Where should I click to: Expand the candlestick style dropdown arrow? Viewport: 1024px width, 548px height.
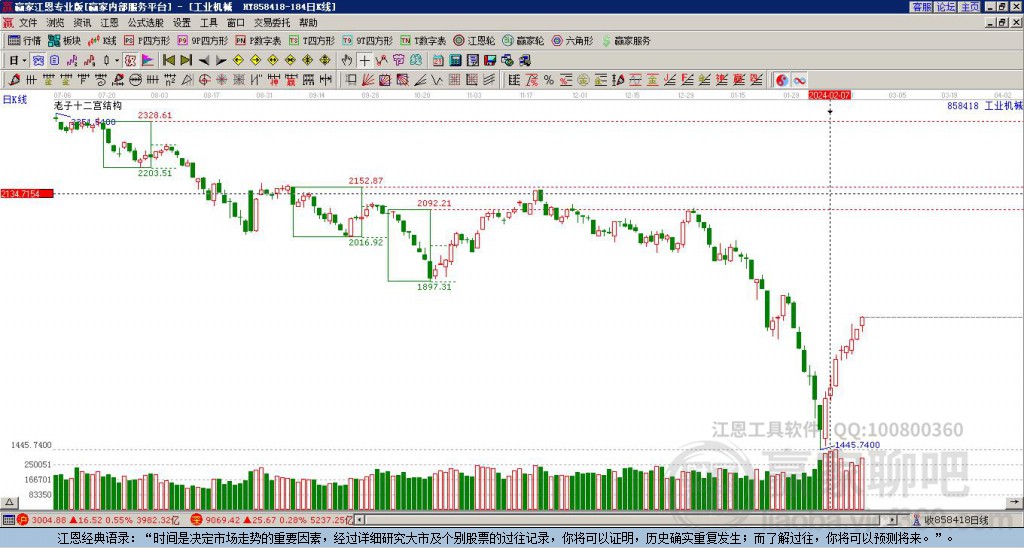(117, 61)
